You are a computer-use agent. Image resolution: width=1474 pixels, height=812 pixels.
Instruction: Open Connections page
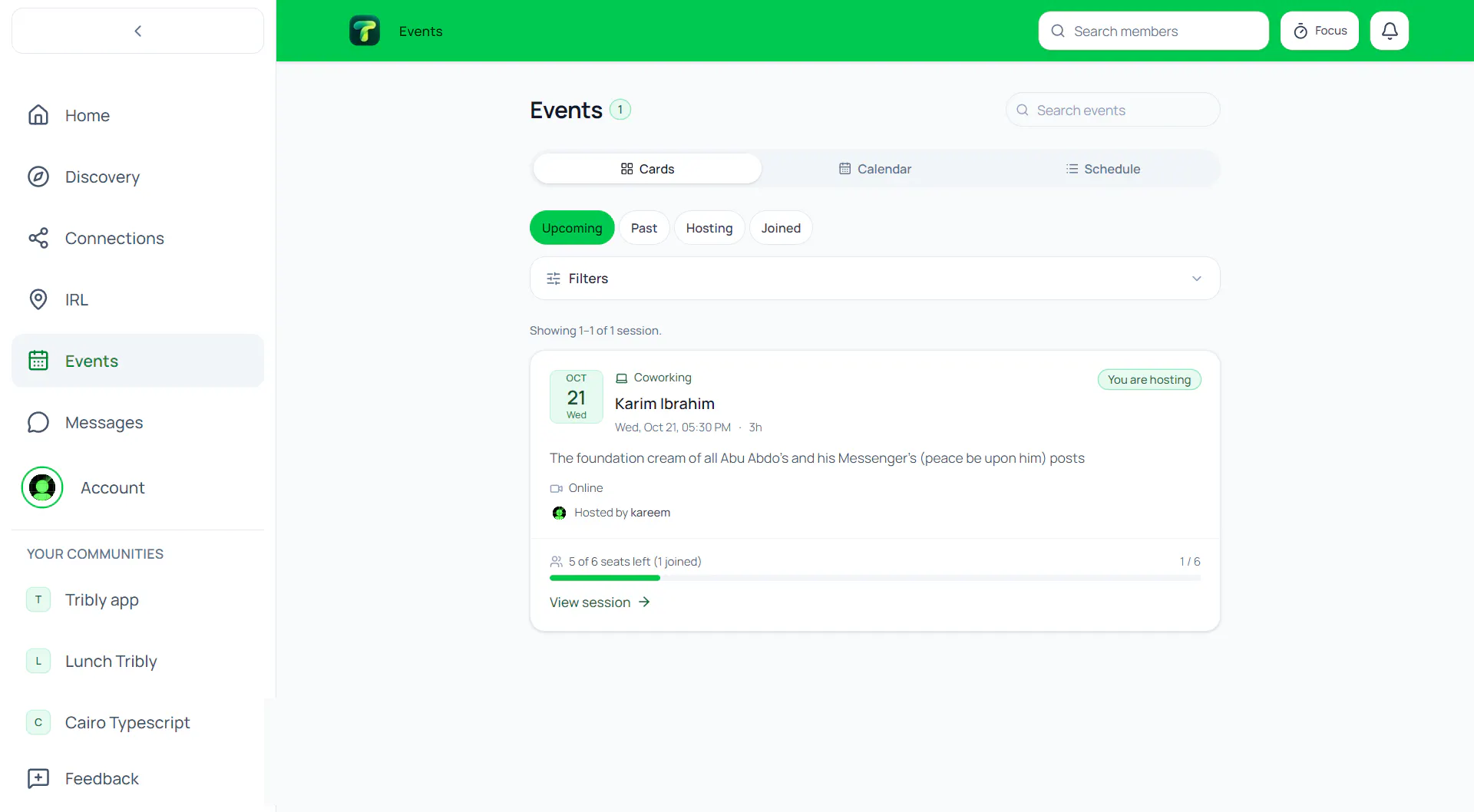click(x=138, y=238)
